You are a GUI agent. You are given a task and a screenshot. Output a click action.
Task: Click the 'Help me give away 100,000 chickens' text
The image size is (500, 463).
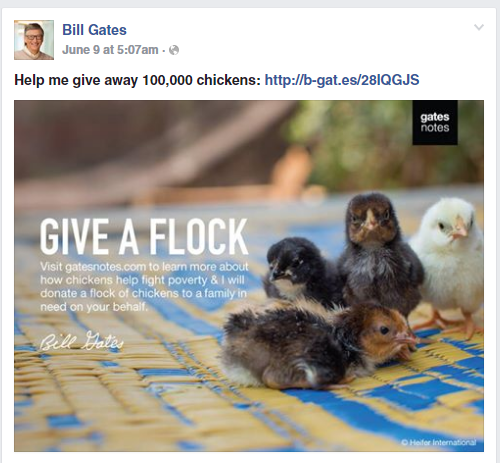point(137,80)
